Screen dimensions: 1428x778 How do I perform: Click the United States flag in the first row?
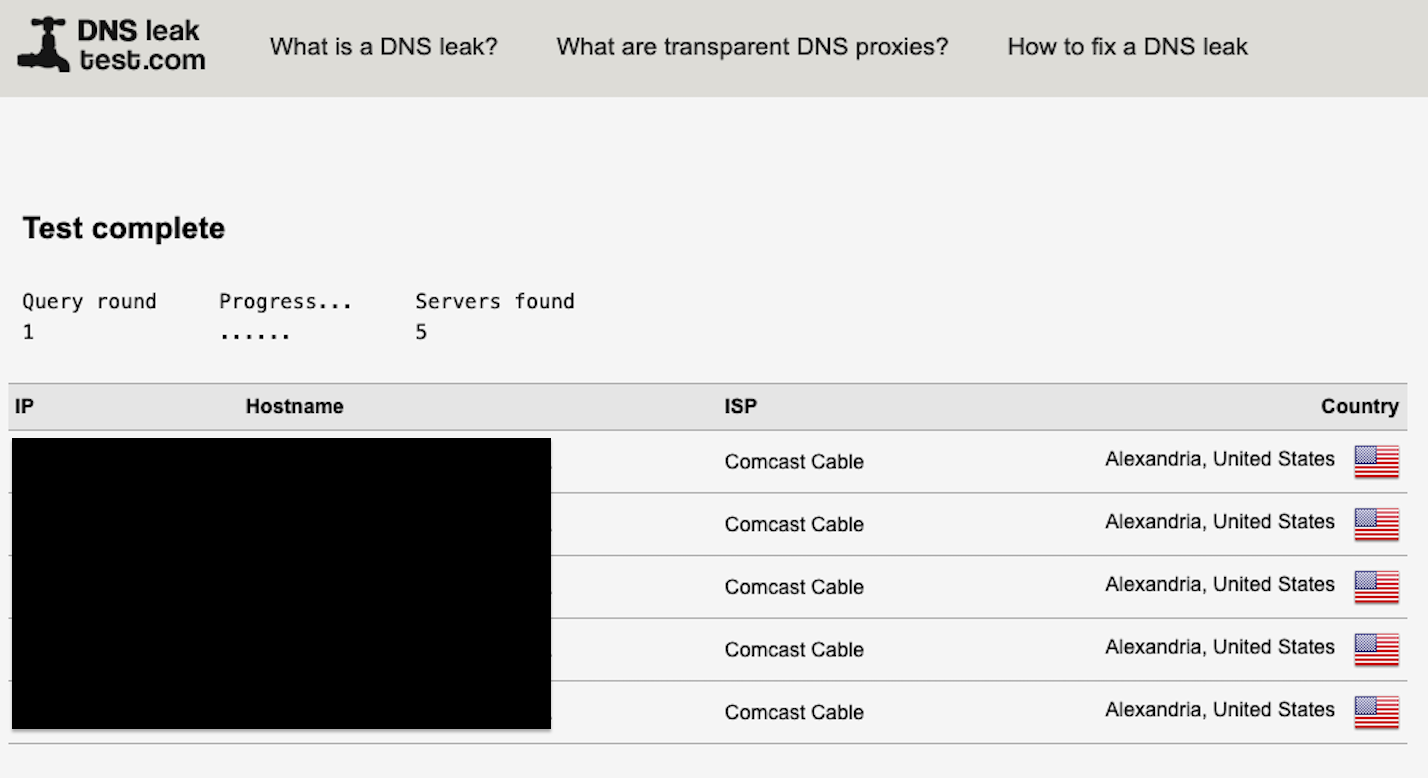[1376, 461]
